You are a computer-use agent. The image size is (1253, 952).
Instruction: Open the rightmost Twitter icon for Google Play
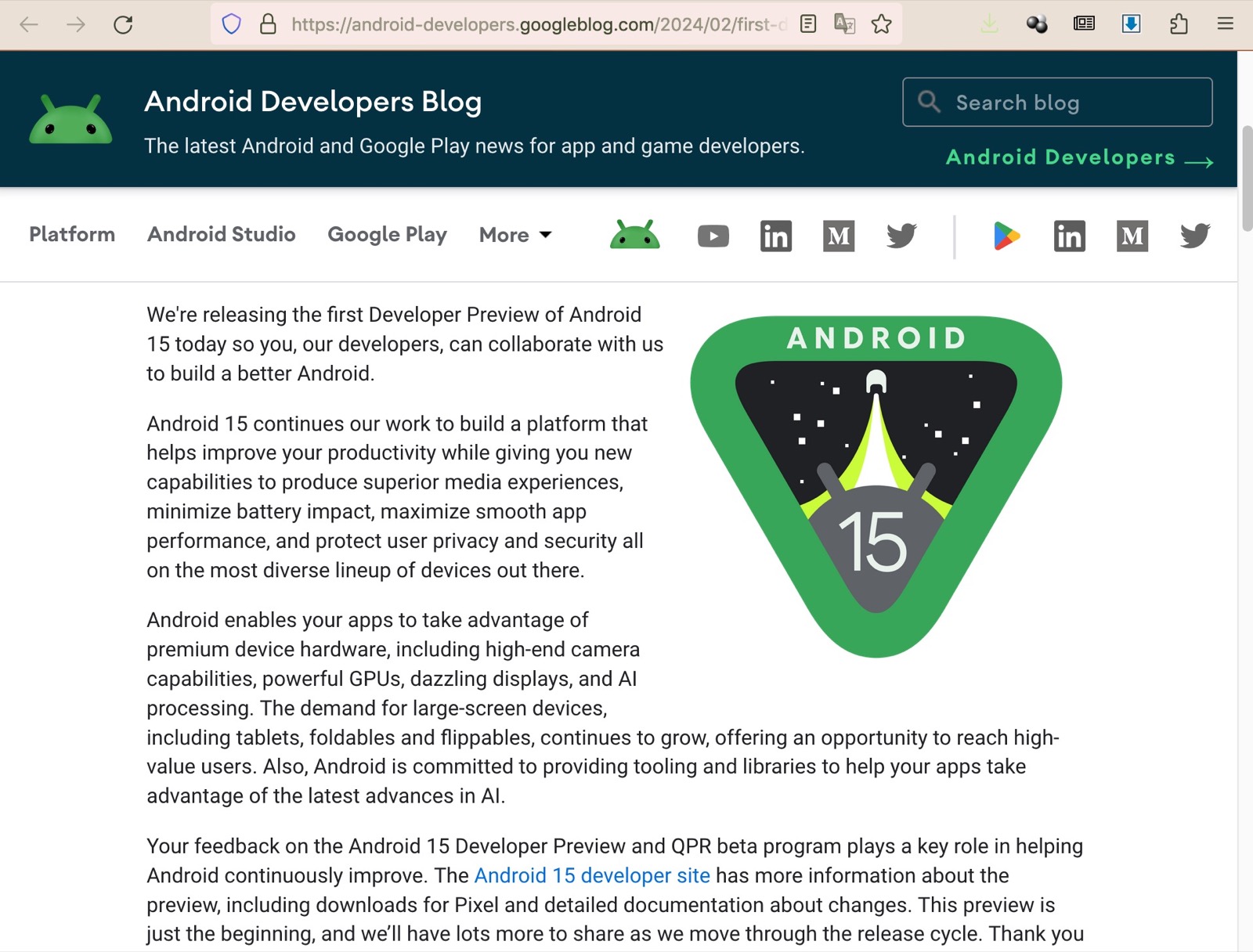point(1195,236)
